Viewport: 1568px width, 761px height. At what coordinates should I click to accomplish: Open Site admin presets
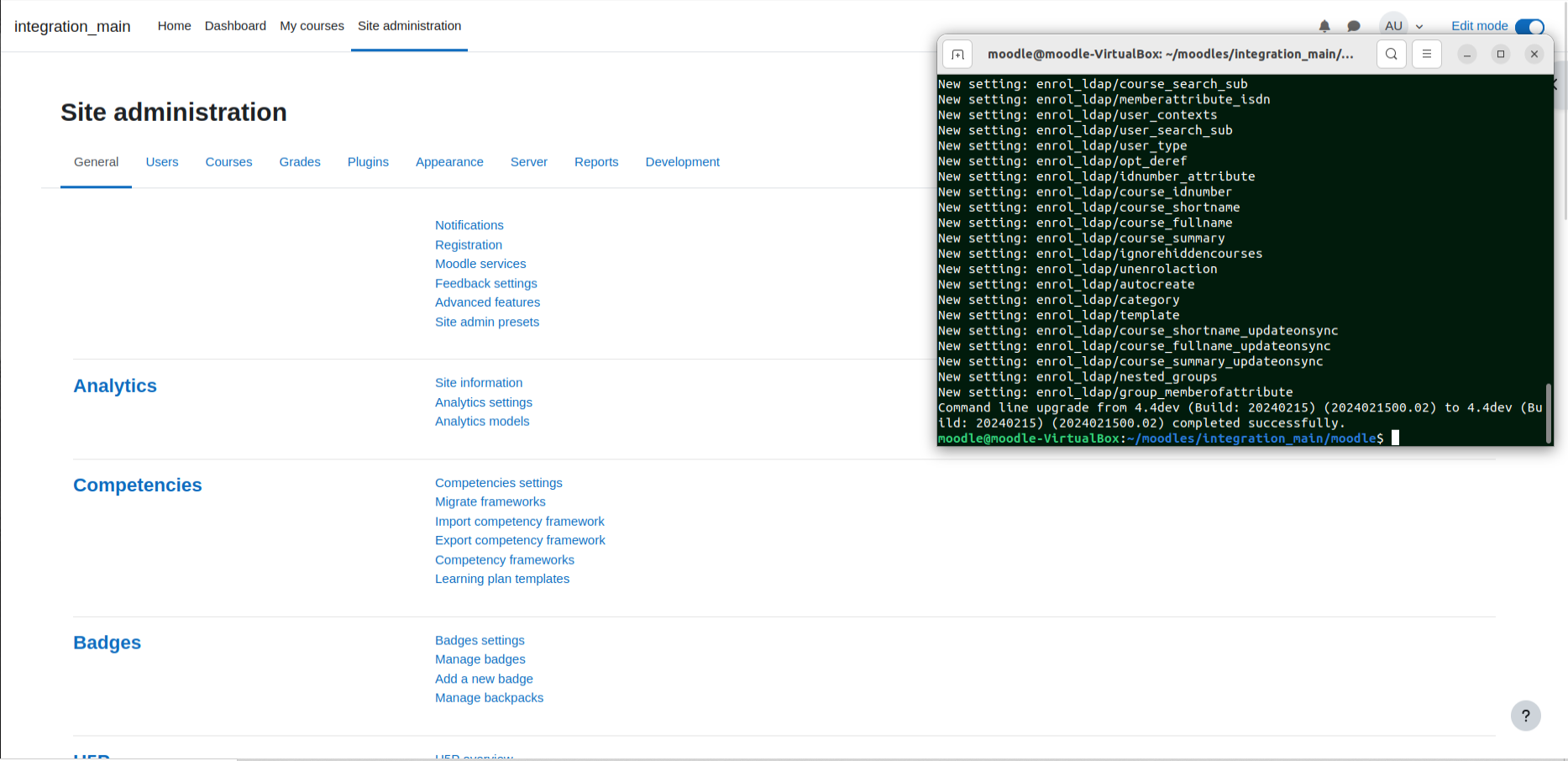click(x=487, y=322)
